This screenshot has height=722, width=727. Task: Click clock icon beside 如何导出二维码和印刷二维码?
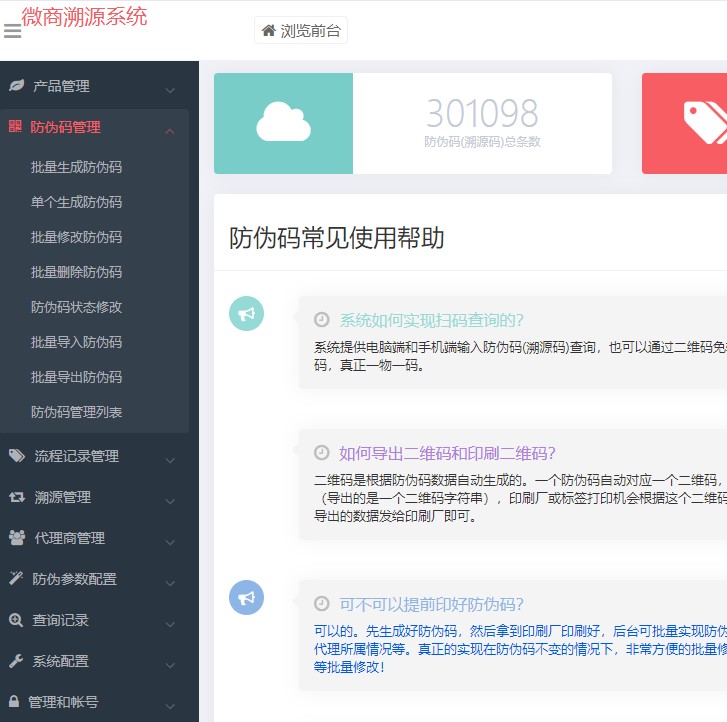point(321,453)
